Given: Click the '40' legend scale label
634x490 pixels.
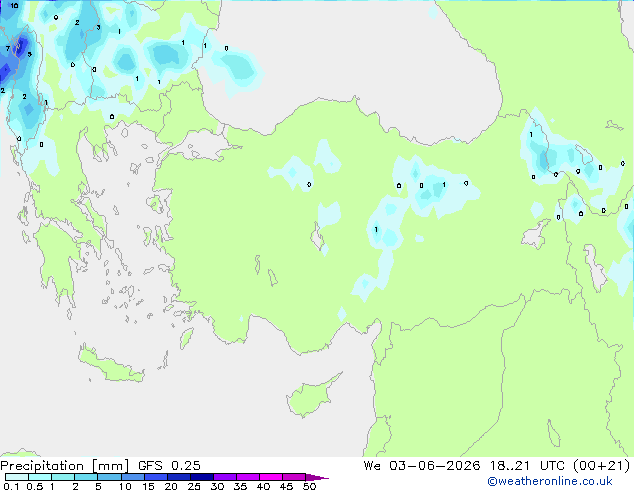Looking at the screenshot, I should (x=263, y=486).
